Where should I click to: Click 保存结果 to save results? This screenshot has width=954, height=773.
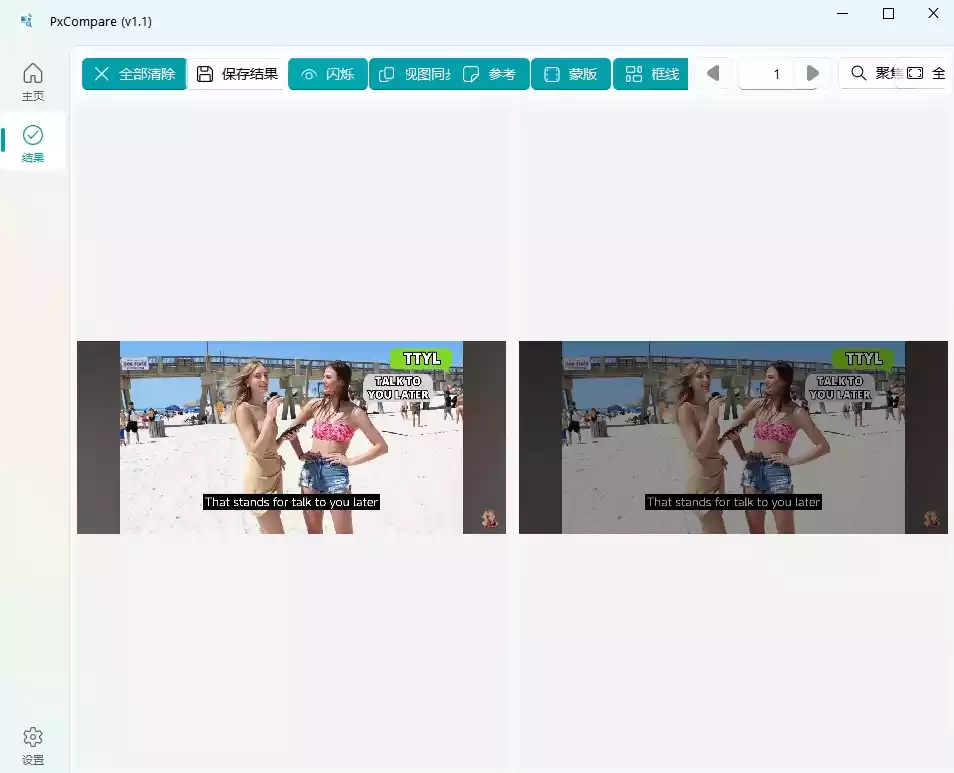[x=237, y=74]
